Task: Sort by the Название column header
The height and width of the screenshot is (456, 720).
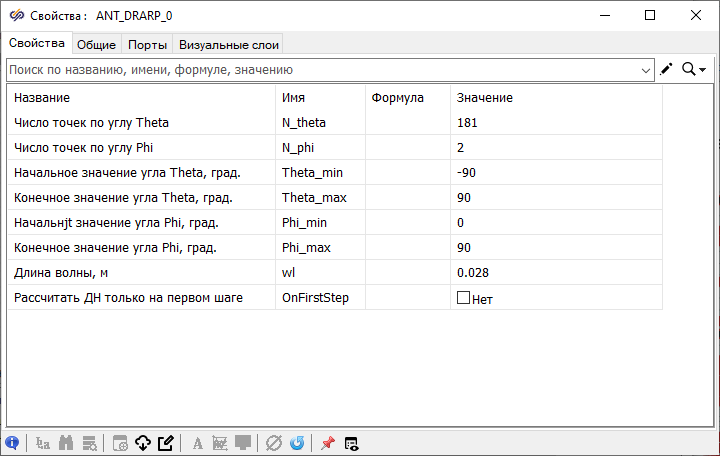Action: 140,98
